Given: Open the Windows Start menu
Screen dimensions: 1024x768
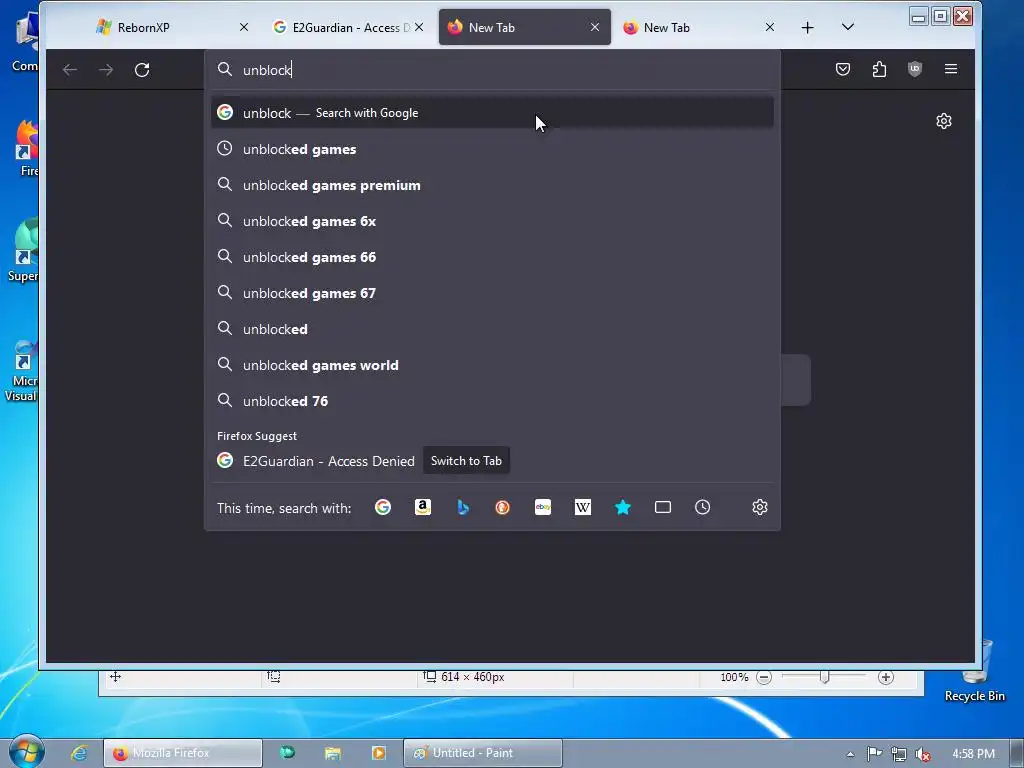Looking at the screenshot, I should click(26, 752).
